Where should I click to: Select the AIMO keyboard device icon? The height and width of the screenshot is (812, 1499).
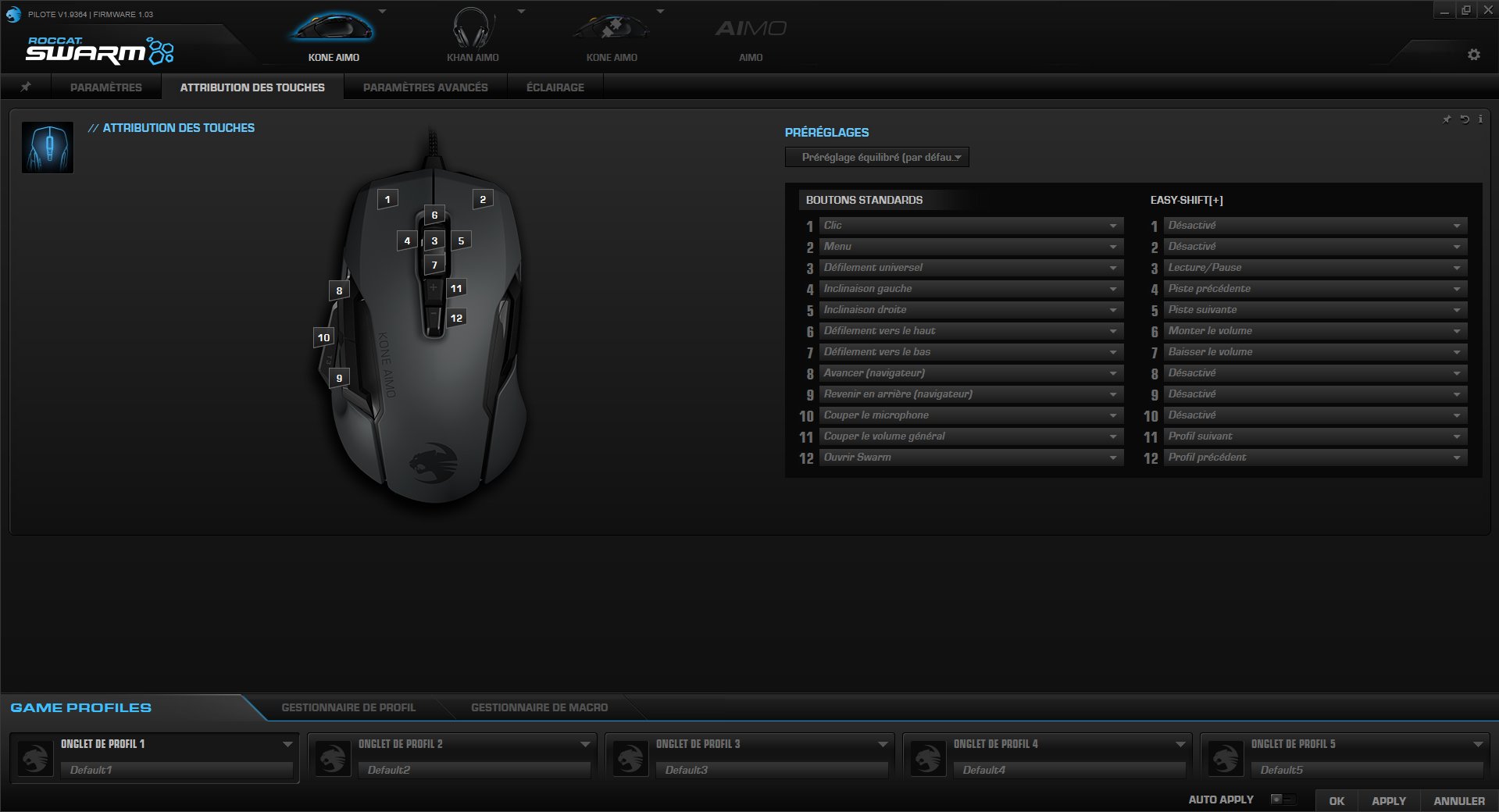pos(750,27)
